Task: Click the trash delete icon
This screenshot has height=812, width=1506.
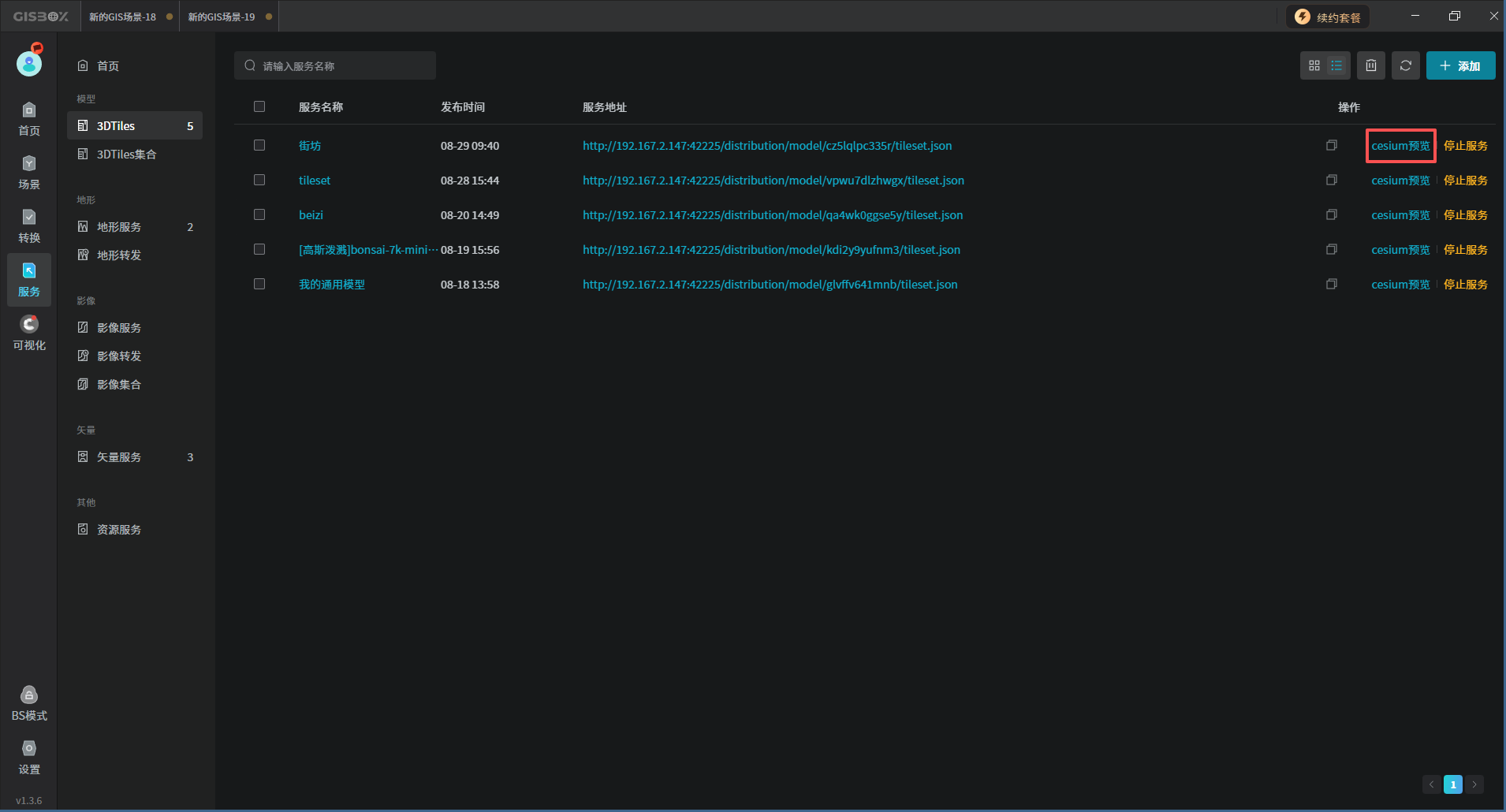Action: click(x=1371, y=66)
